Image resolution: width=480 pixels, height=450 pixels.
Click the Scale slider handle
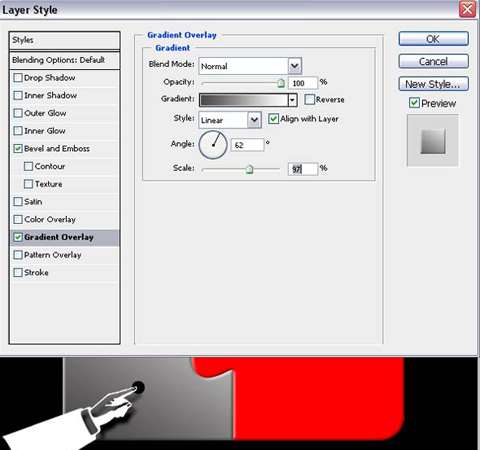(x=249, y=169)
